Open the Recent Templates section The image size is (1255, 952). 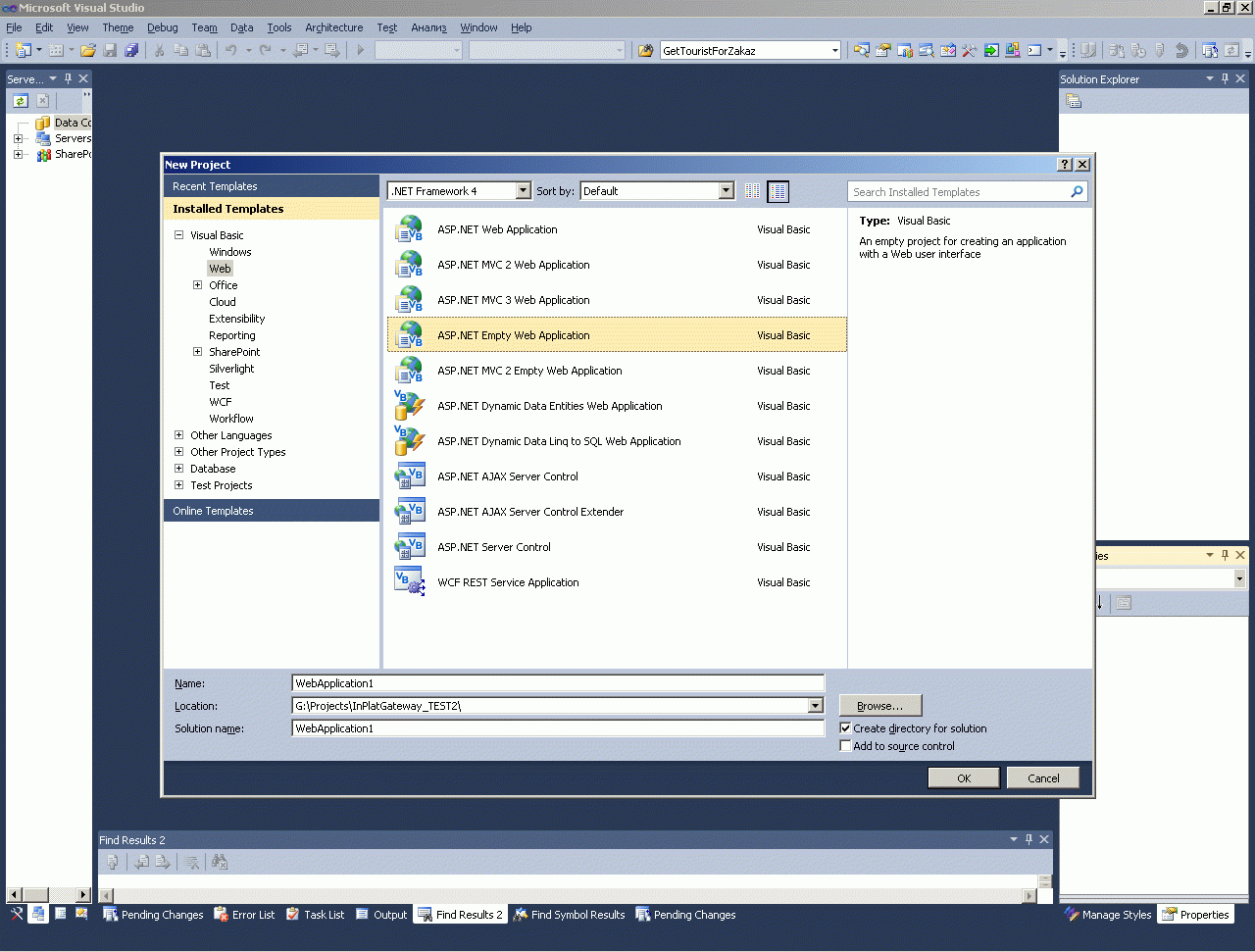(x=272, y=186)
